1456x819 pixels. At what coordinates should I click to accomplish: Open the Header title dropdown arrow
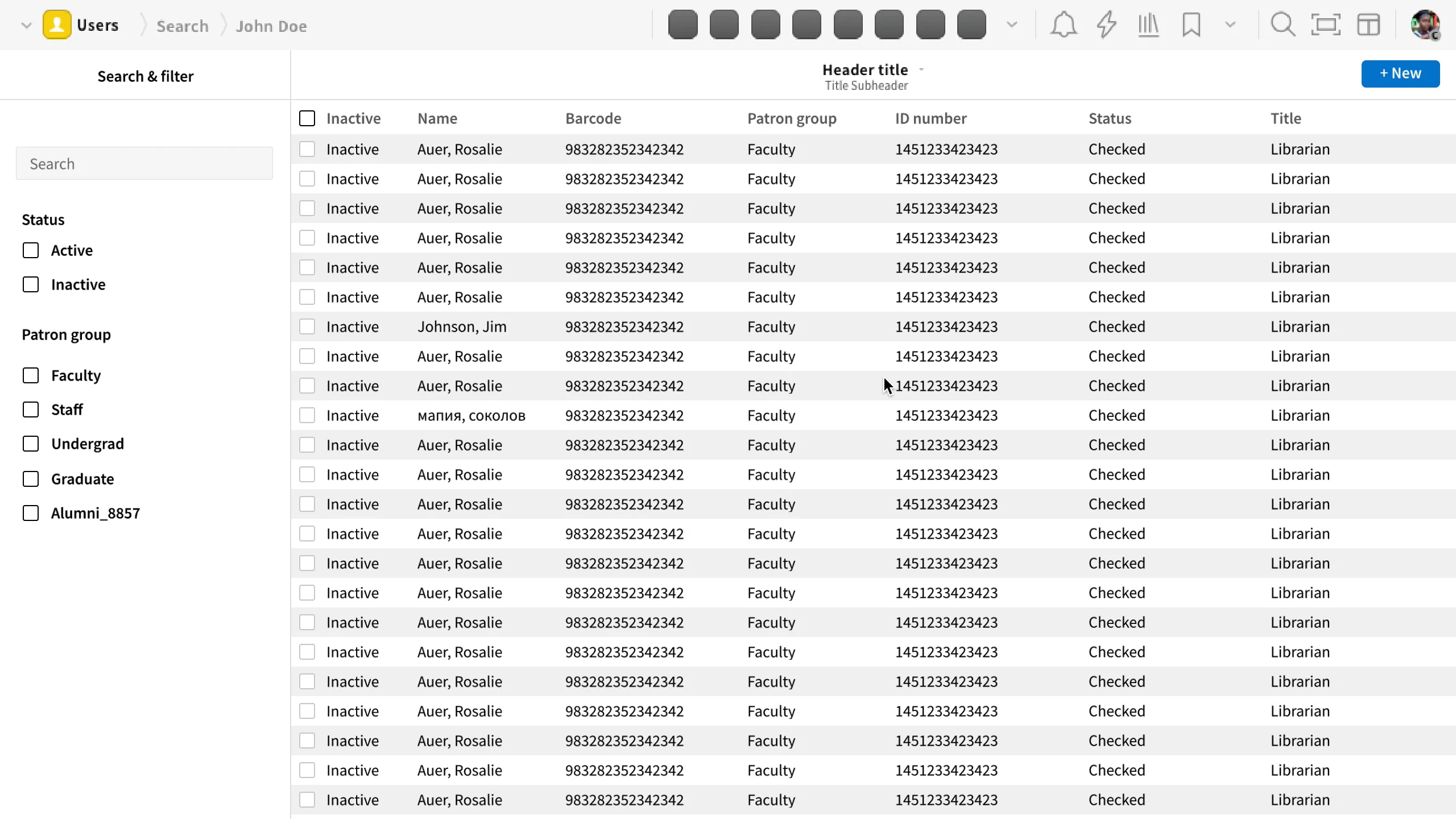pyautogui.click(x=921, y=69)
